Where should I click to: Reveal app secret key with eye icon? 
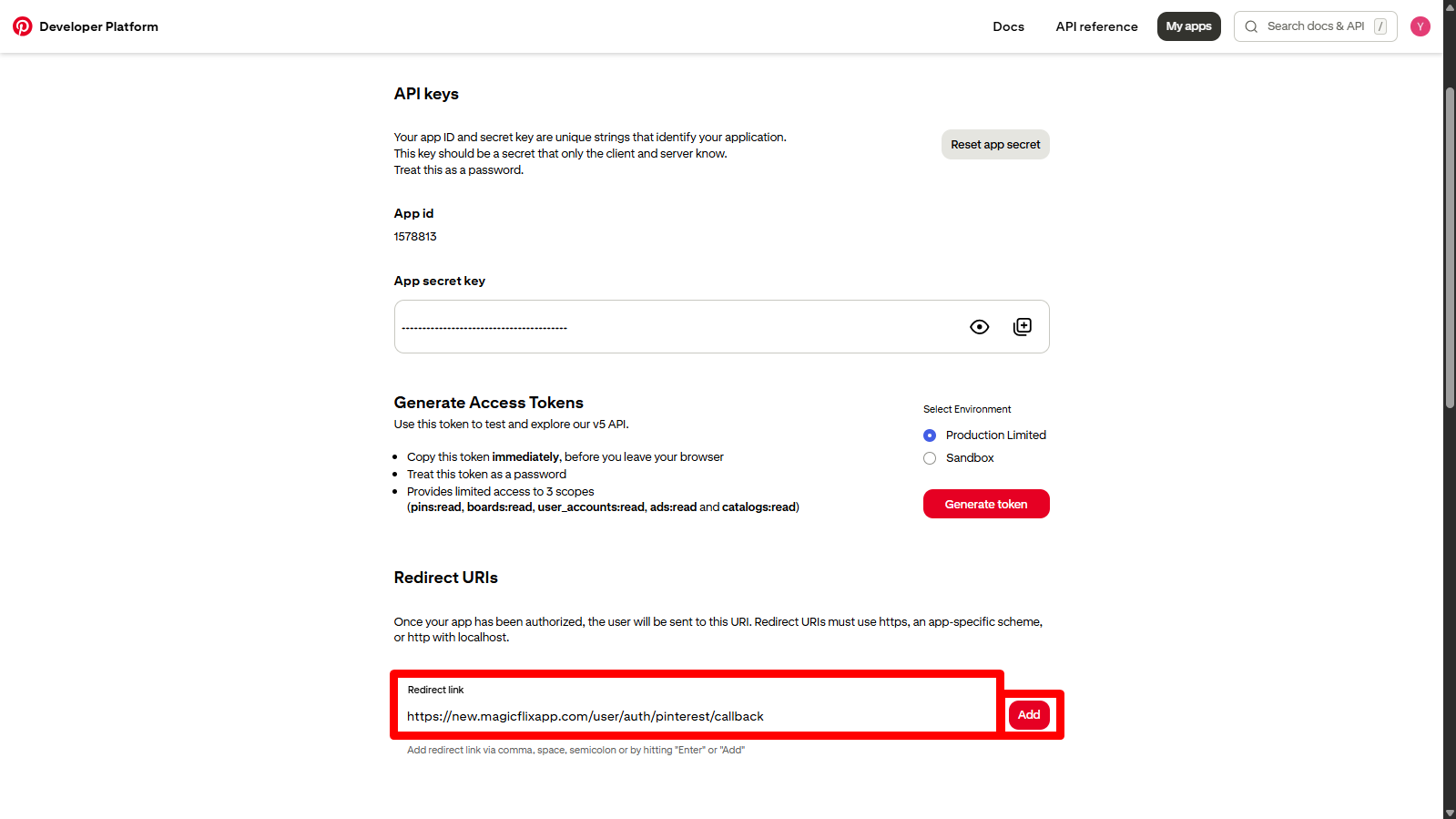click(980, 327)
